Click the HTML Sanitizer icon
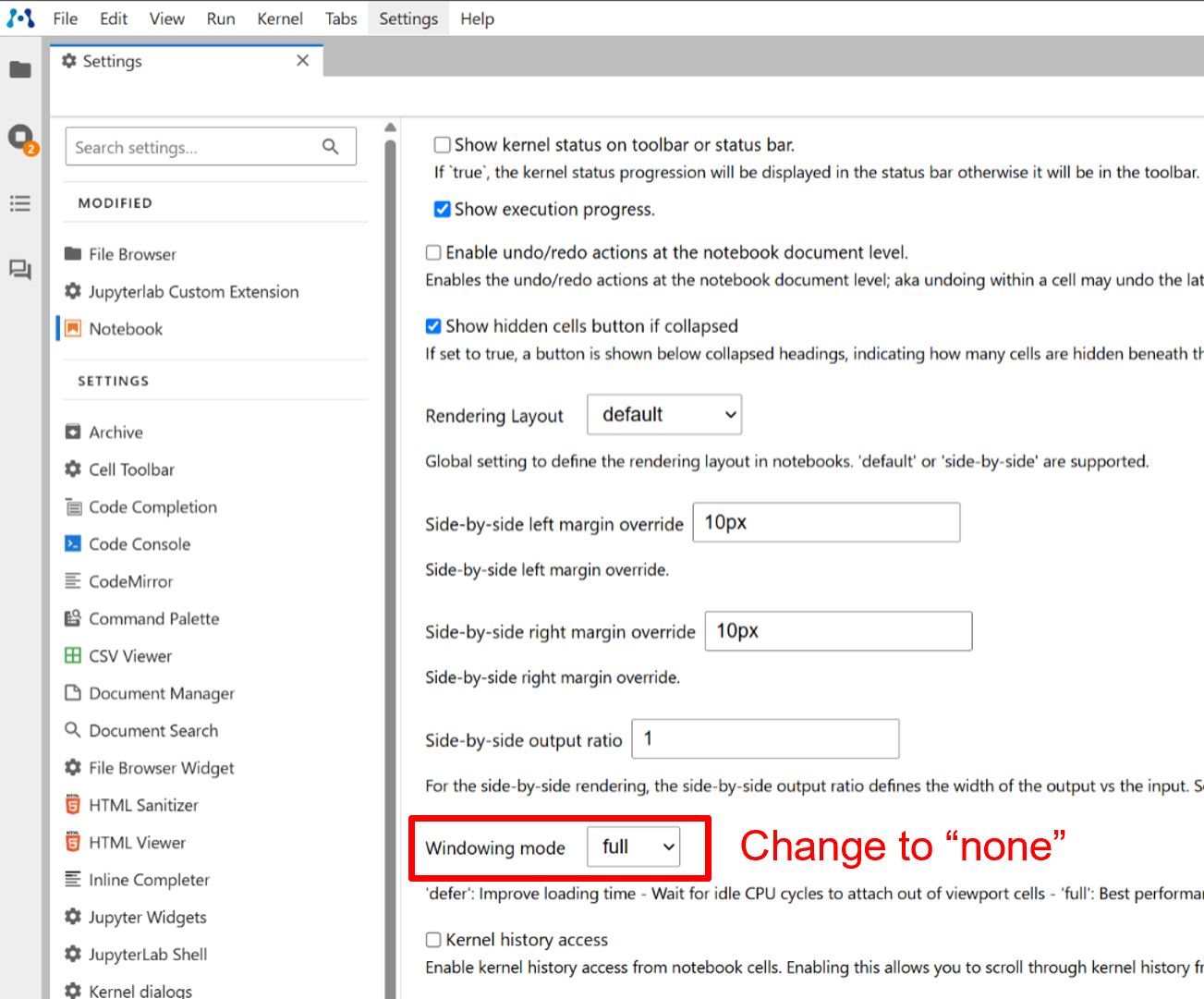Screen dimensions: 1204x999 73,805
